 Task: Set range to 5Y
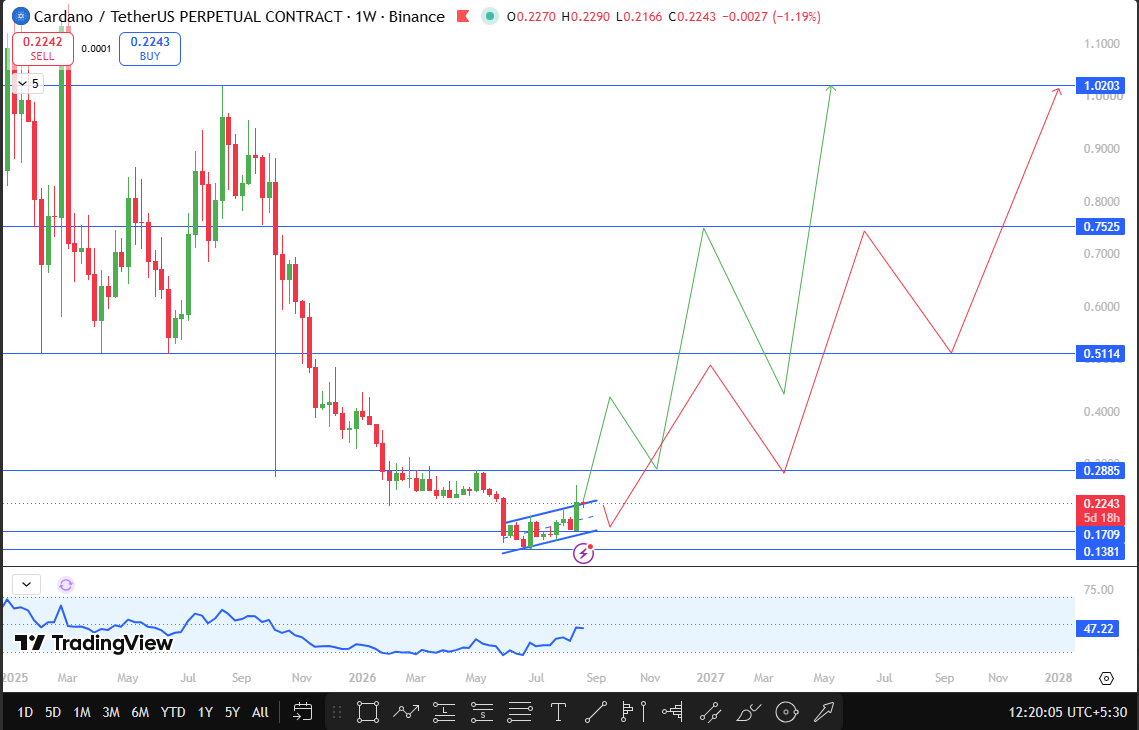232,713
